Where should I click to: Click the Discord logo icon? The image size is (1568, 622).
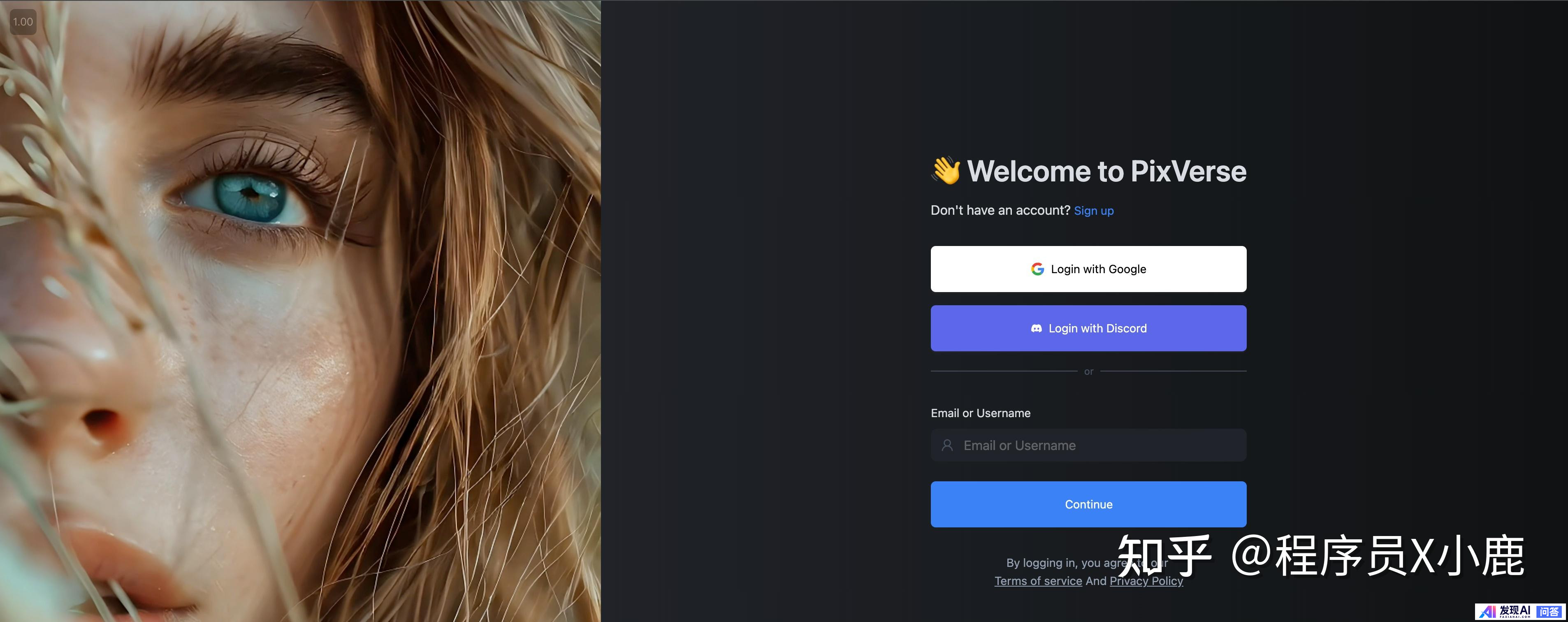1036,329
